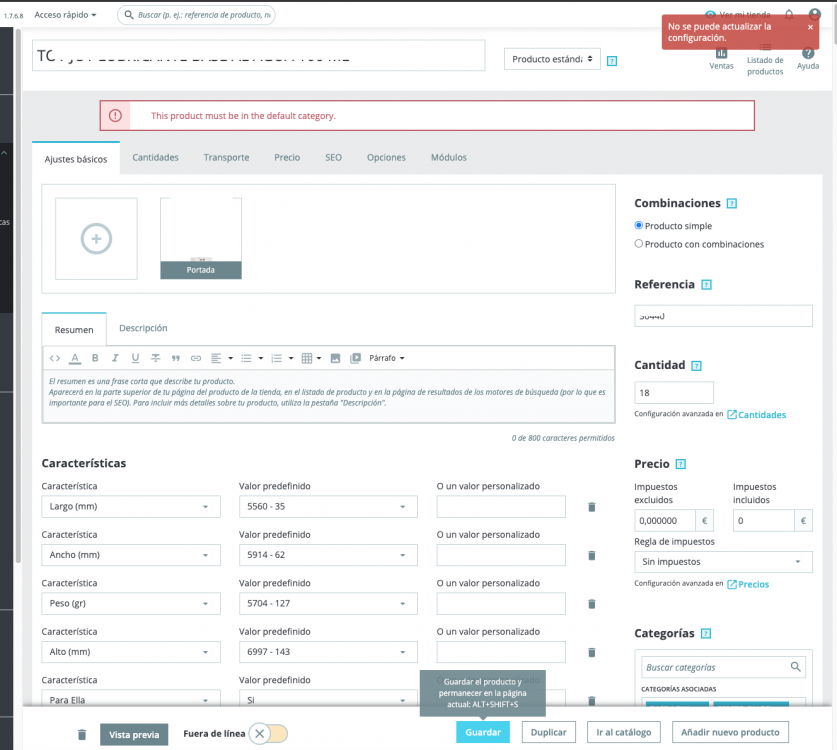Switch to the Precio tab

[287, 157]
